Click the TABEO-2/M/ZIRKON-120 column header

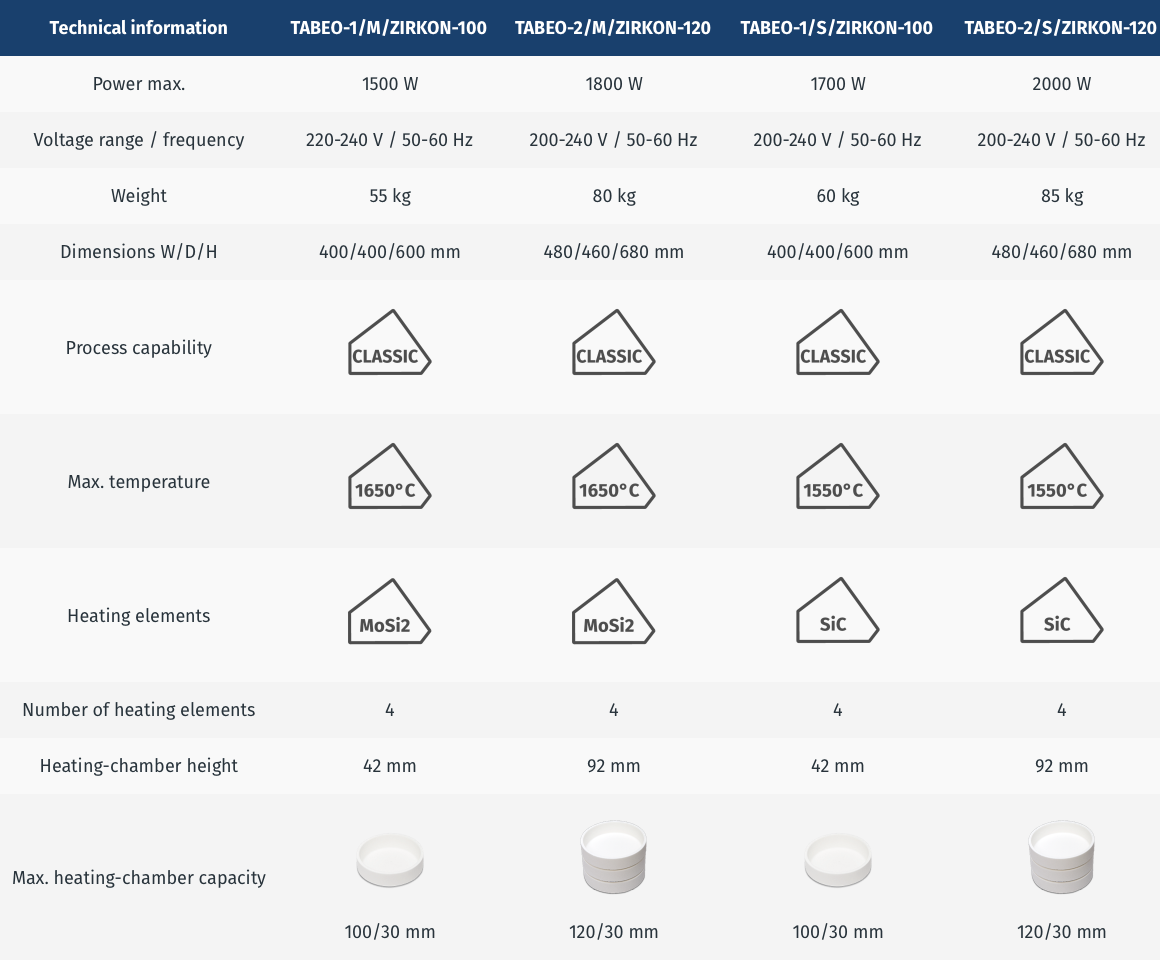(613, 28)
